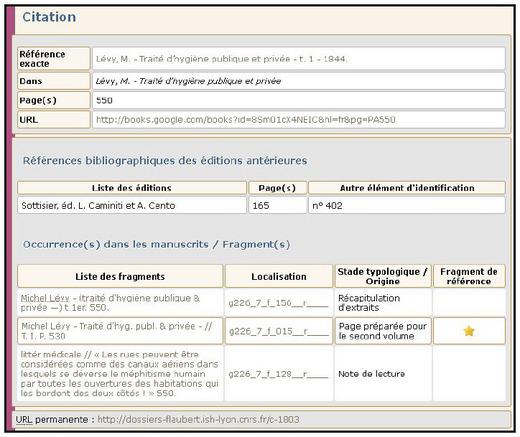Click the italic 'Dans' source title value
The height and width of the screenshot is (437, 520).
pyautogui.click(x=188, y=81)
